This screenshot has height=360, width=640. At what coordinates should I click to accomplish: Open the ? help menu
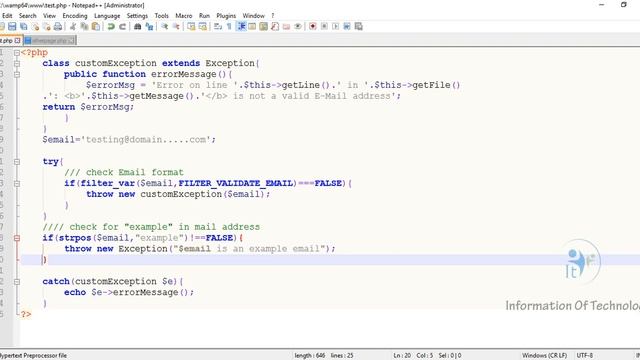click(273, 16)
